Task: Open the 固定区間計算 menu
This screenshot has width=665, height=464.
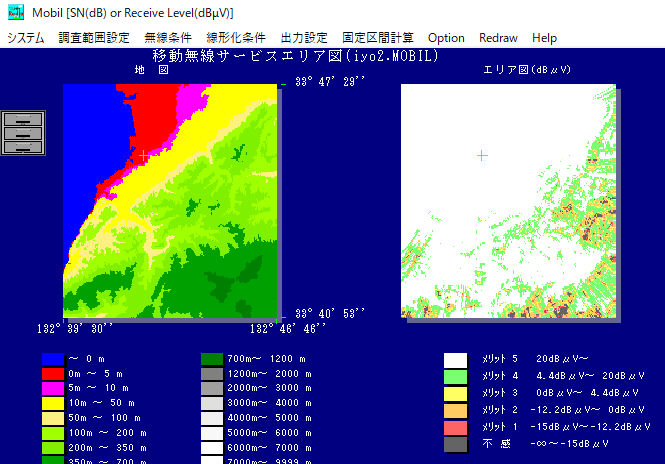Action: pyautogui.click(x=378, y=38)
